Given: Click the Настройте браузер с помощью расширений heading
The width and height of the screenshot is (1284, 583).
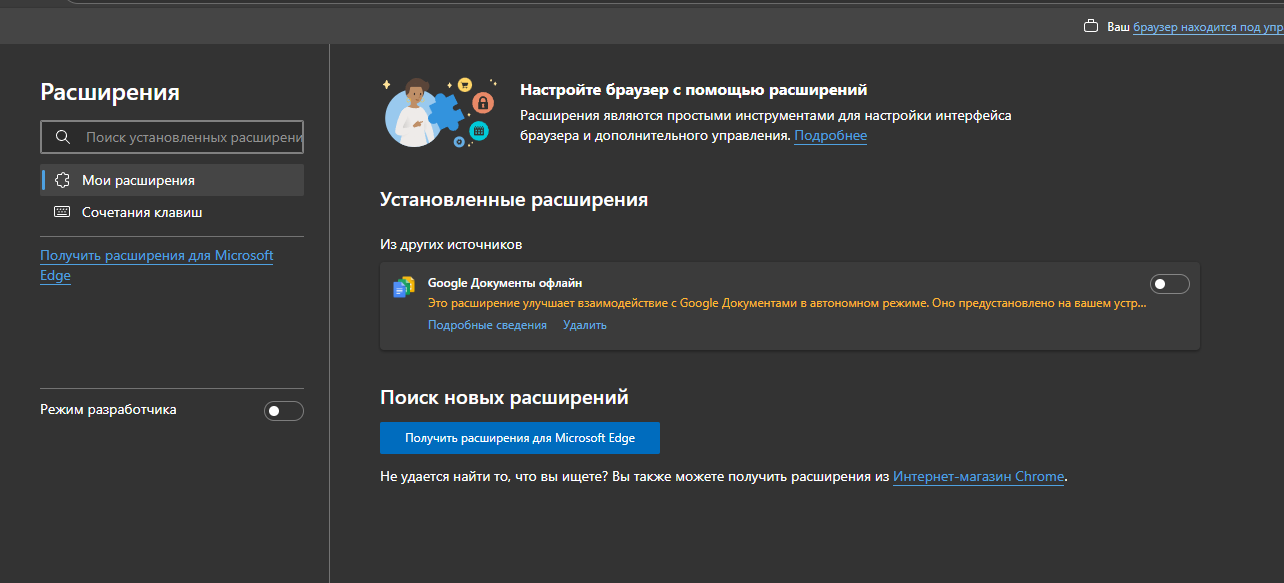Looking at the screenshot, I should [694, 90].
